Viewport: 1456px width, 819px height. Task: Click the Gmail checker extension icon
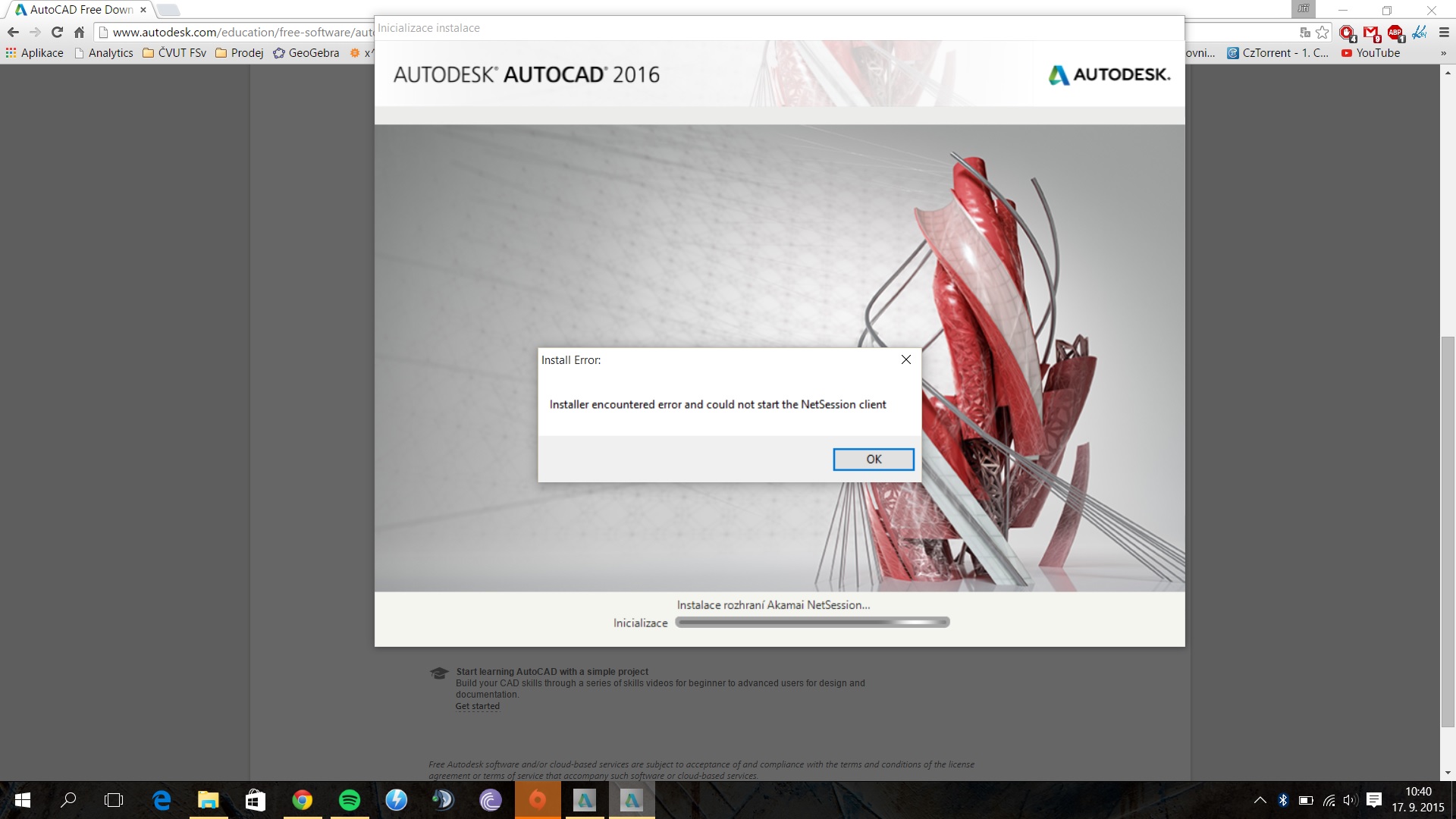coord(1371,33)
